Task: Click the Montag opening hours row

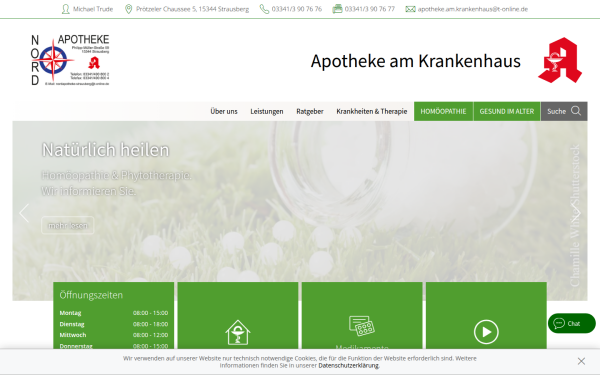Action: click(x=114, y=313)
